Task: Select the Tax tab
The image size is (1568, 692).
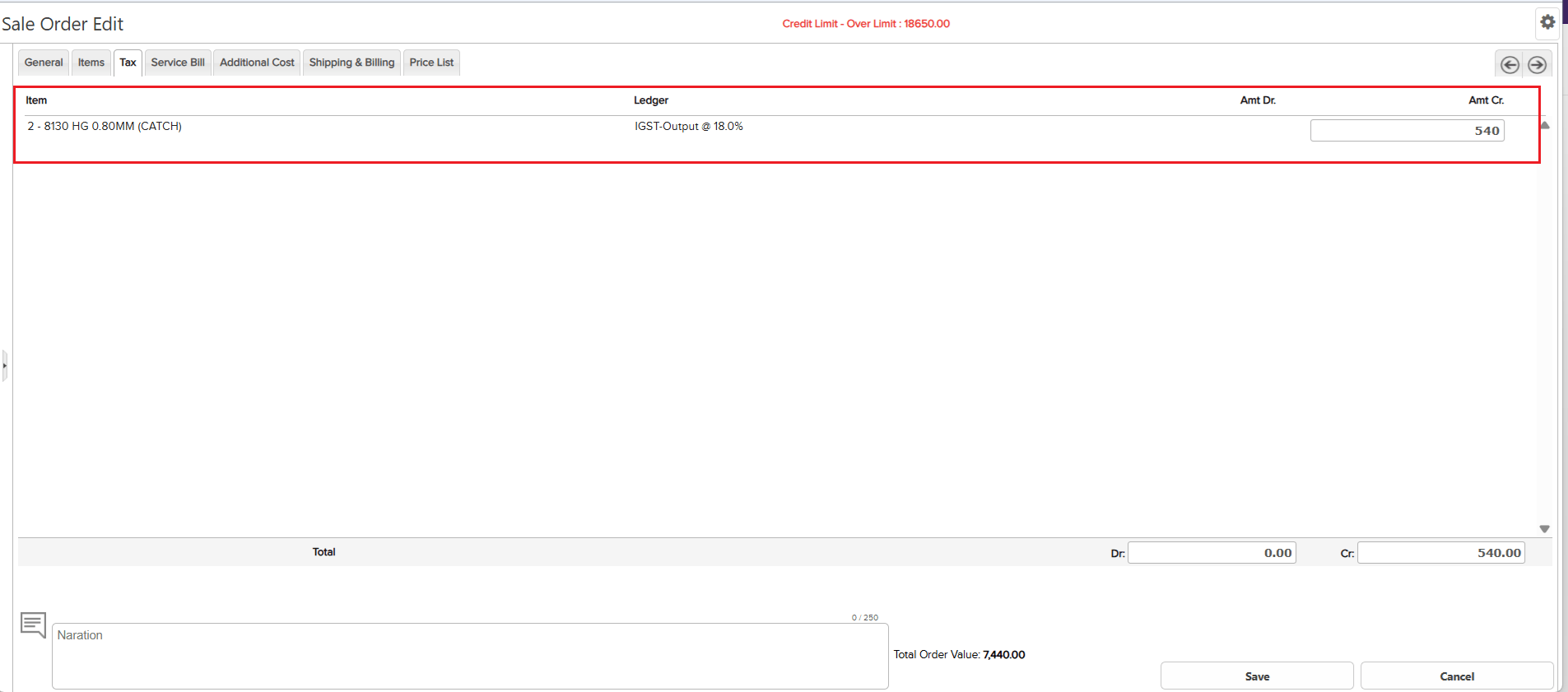Action: click(x=128, y=63)
